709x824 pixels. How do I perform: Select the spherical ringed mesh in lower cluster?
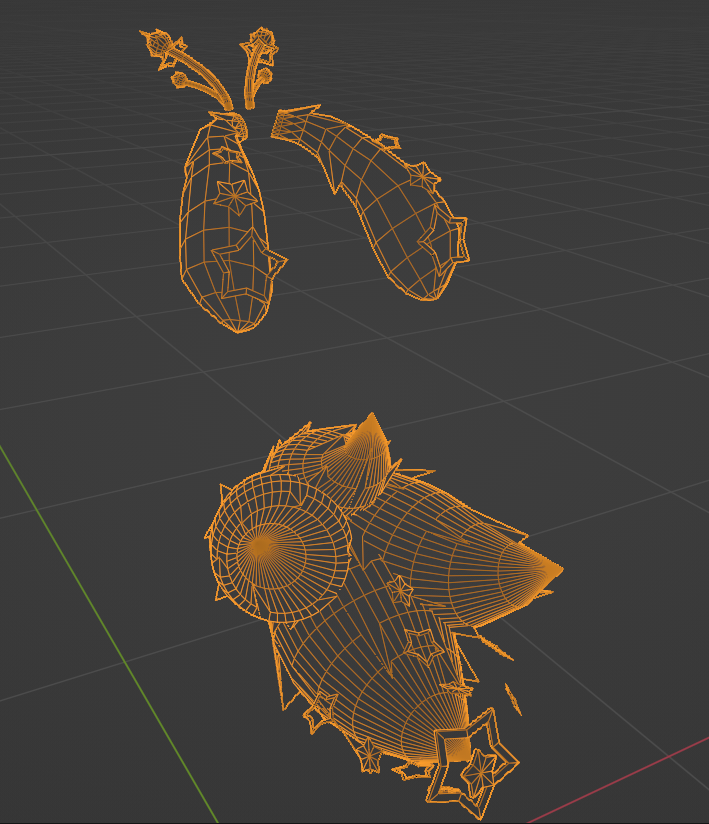tap(279, 547)
